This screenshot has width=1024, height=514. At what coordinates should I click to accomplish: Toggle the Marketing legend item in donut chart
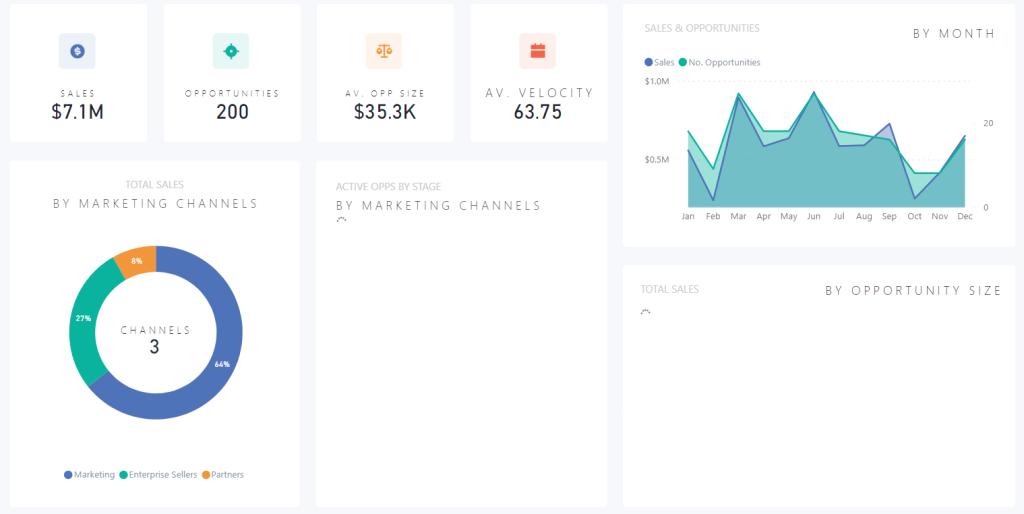90,475
